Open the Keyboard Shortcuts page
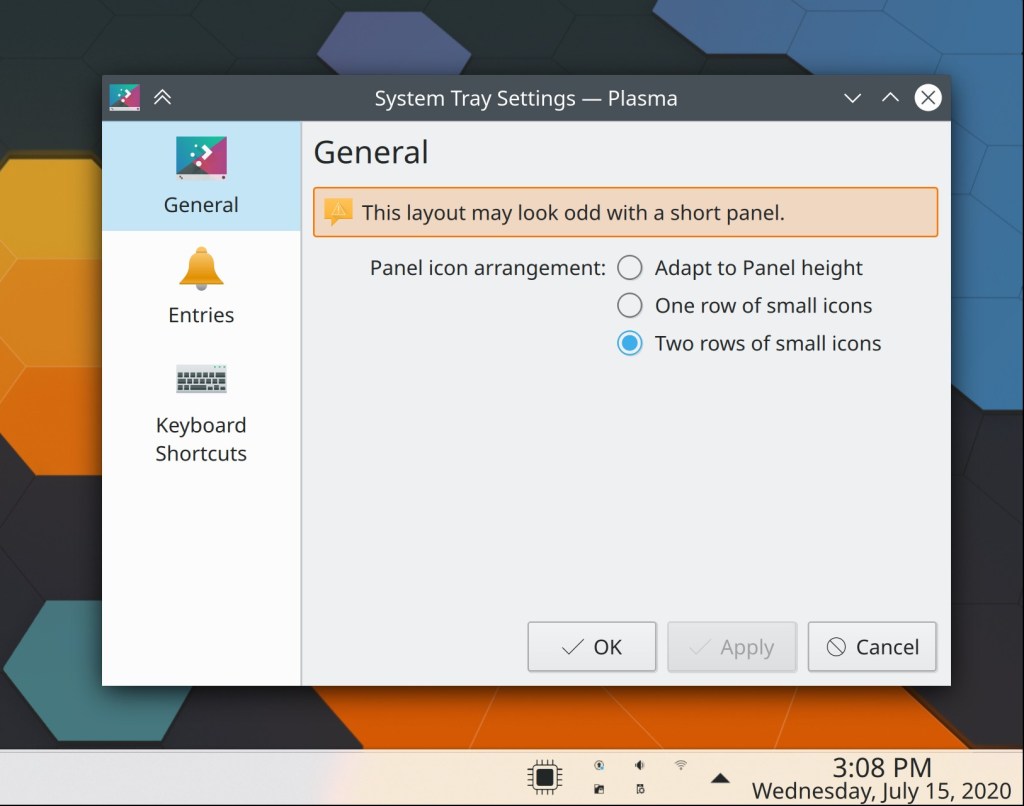1024x806 pixels. [201, 411]
